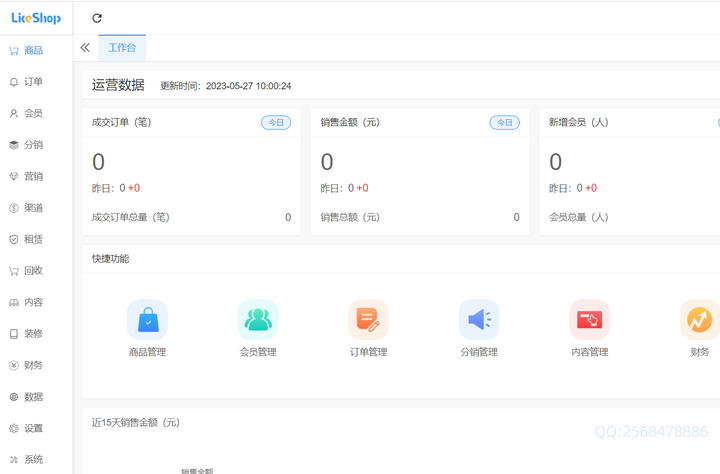Image resolution: width=720 pixels, height=474 pixels.
Task: Click 新增会员（人） card title
Action: (x=579, y=122)
